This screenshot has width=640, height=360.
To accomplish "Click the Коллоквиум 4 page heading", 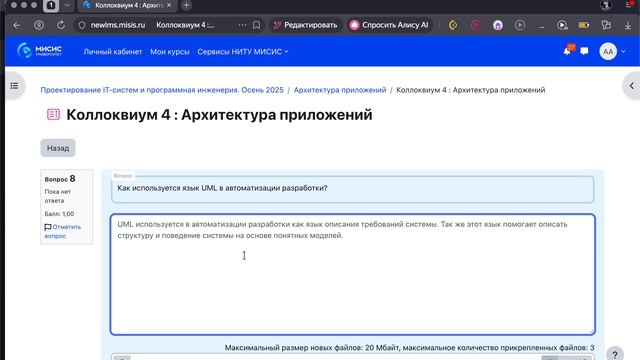I will [x=219, y=115].
